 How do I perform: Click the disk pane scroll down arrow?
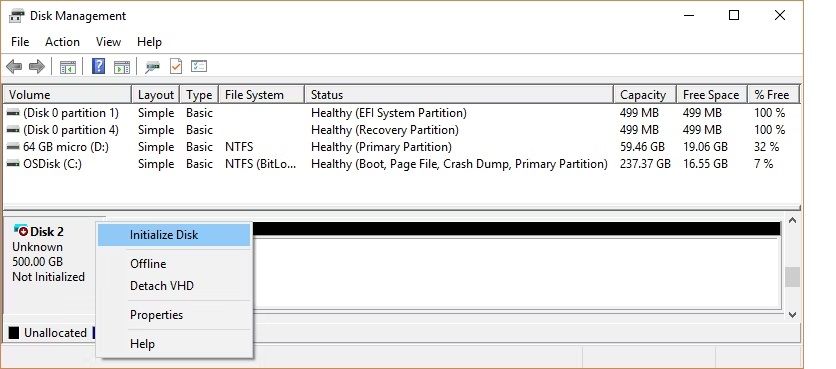(x=792, y=315)
